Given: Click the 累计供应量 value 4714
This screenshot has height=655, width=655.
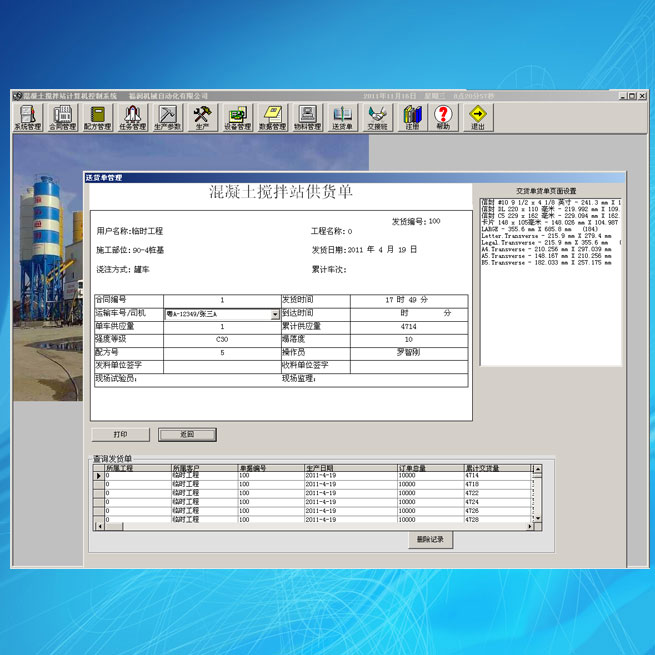Looking at the screenshot, I should (409, 327).
